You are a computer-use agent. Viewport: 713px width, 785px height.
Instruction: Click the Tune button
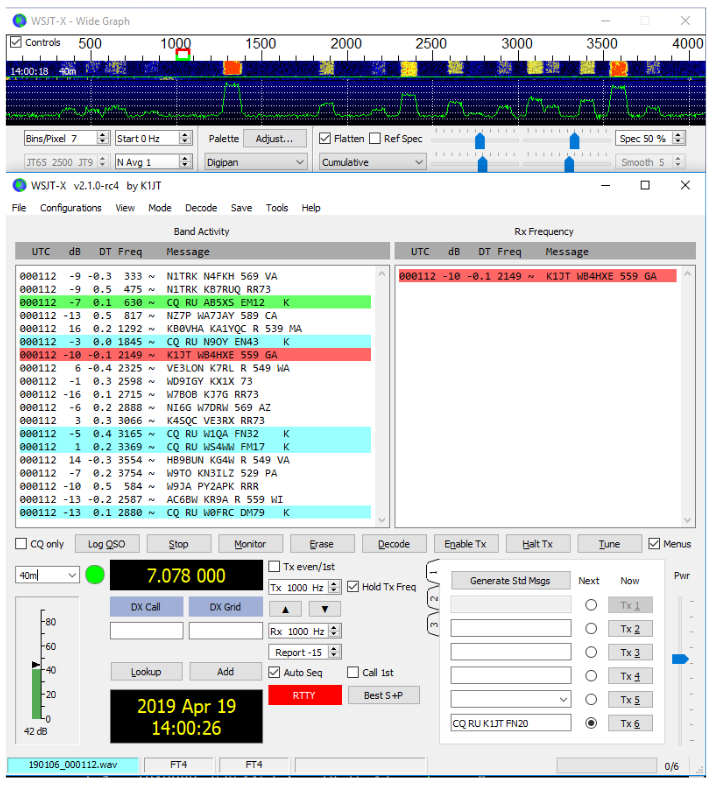(x=609, y=544)
